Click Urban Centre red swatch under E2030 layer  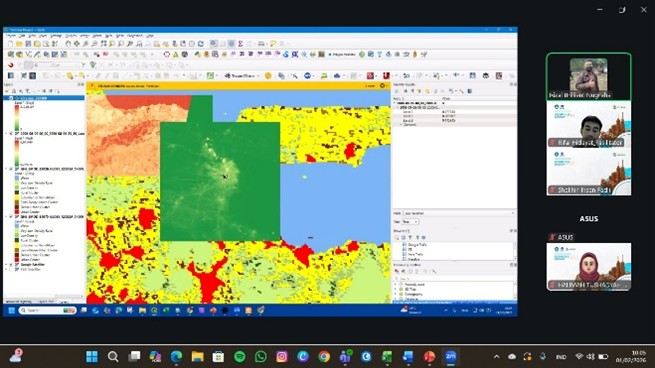click(x=17, y=212)
